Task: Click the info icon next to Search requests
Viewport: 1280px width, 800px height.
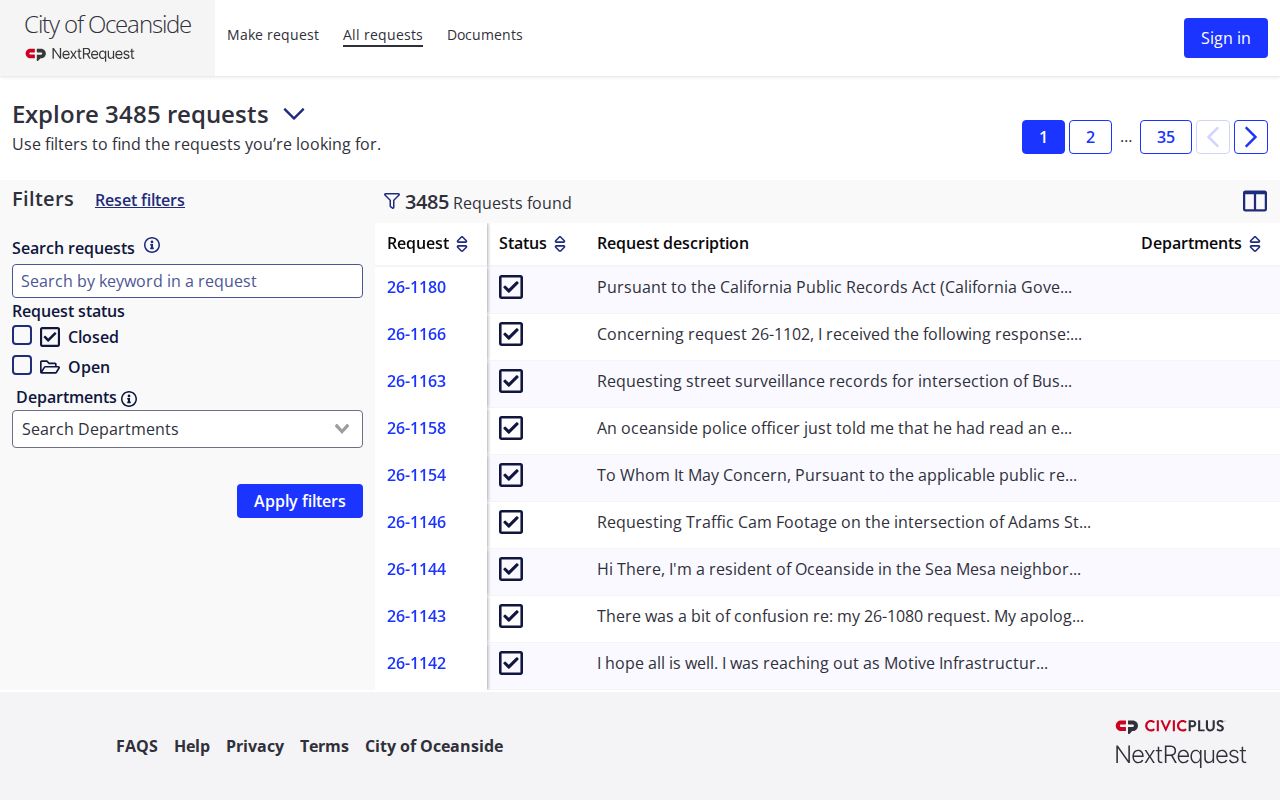Action: [x=152, y=246]
